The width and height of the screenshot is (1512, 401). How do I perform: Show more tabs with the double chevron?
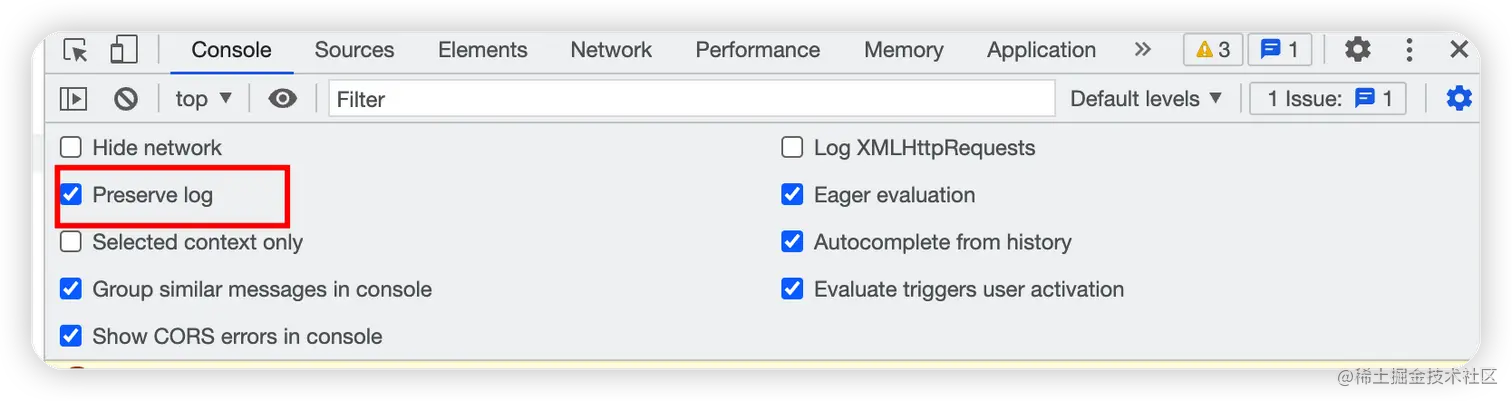(1143, 50)
